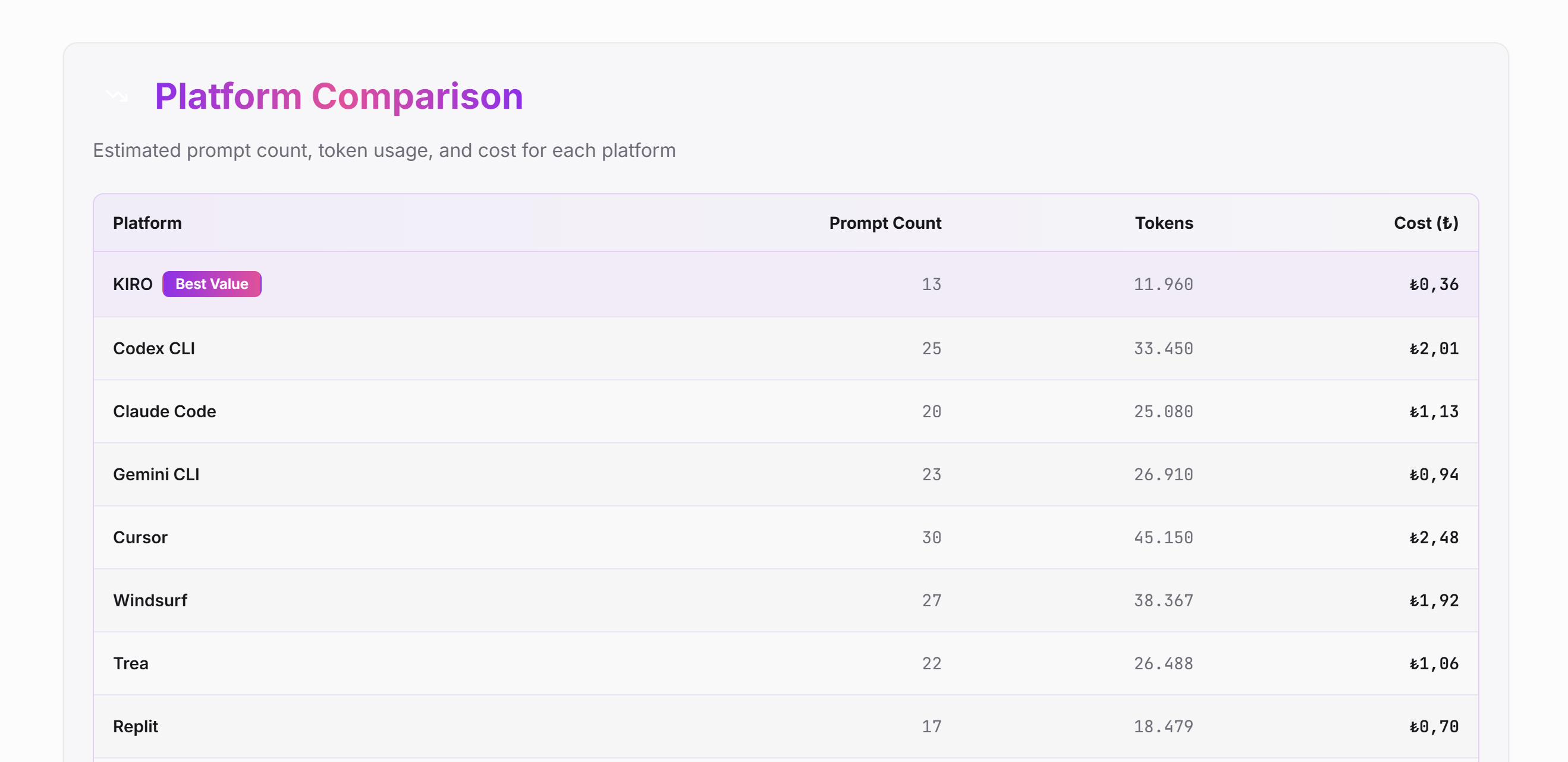Click the Cost (₺) column header
Viewport: 1568px width, 762px height.
[1425, 223]
